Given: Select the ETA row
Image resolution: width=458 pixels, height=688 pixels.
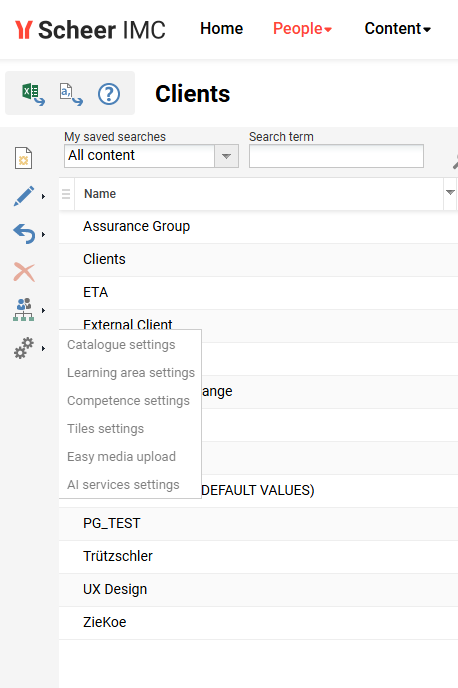Looking at the screenshot, I should click(258, 293).
